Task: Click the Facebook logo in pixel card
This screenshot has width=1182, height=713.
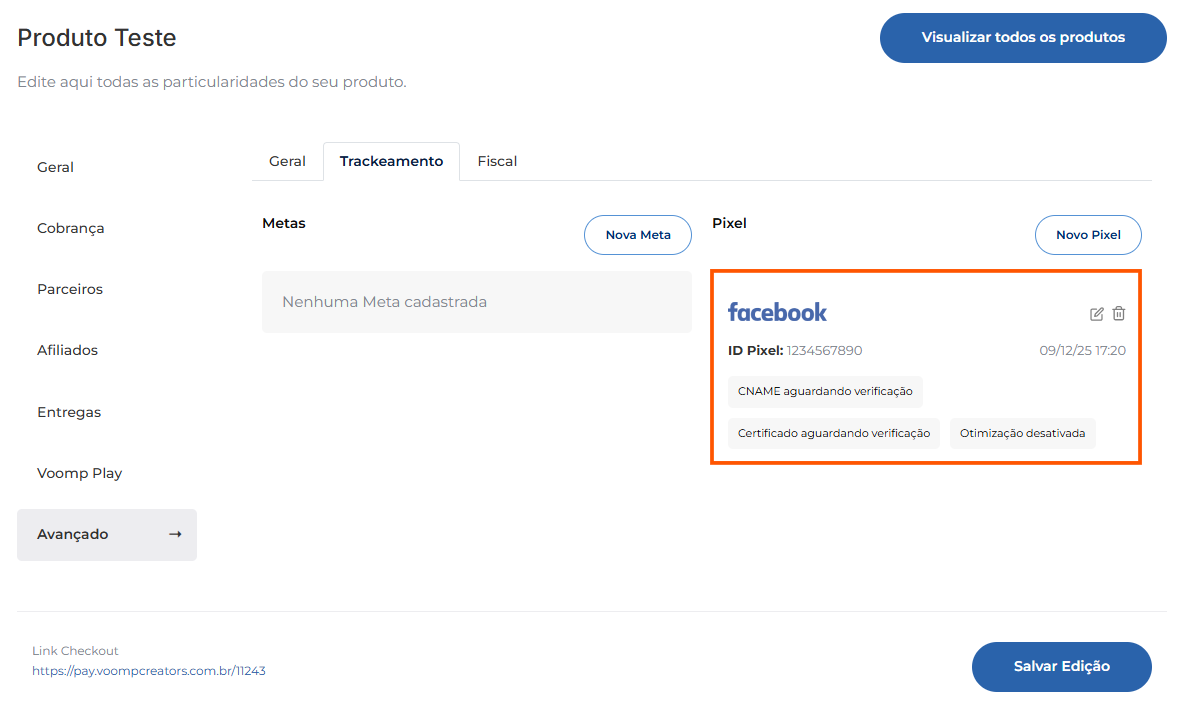Action: (777, 312)
